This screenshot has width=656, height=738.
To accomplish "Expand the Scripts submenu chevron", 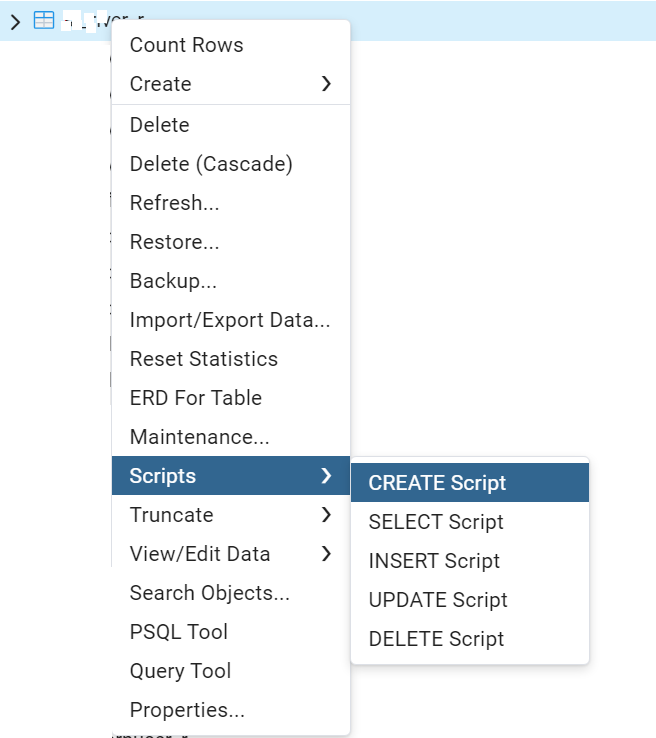I will coord(326,475).
